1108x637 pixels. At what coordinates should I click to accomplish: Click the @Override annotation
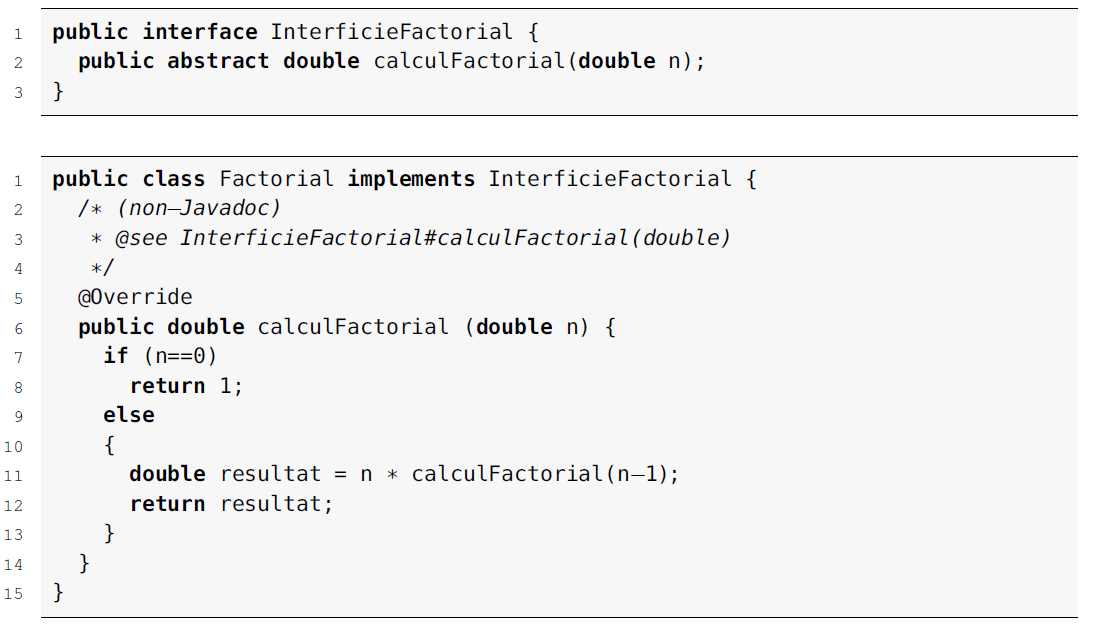click(135, 297)
